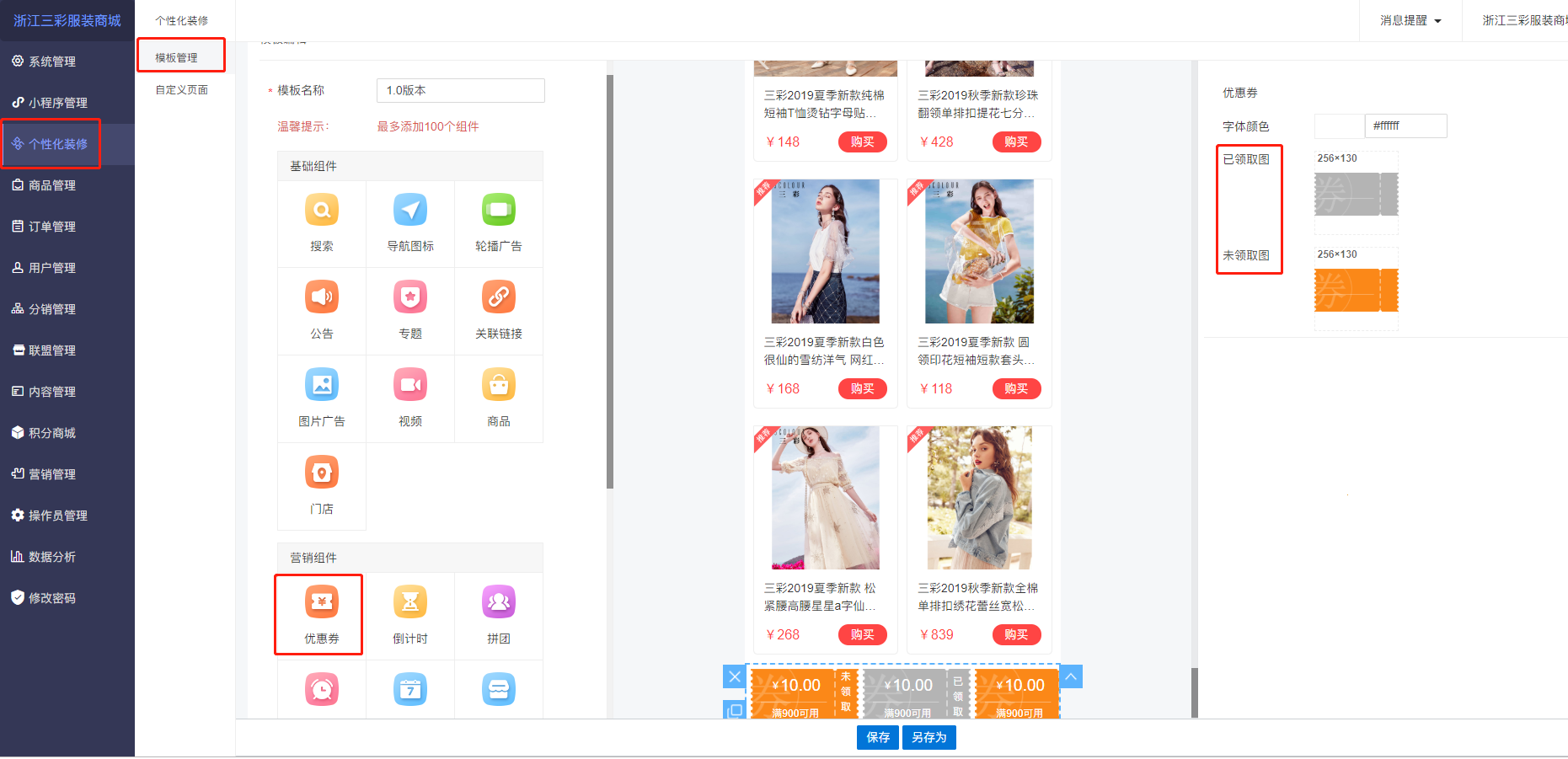The image size is (1568, 759).
Task: Edit the 模板名称 template name field
Action: tap(460, 90)
